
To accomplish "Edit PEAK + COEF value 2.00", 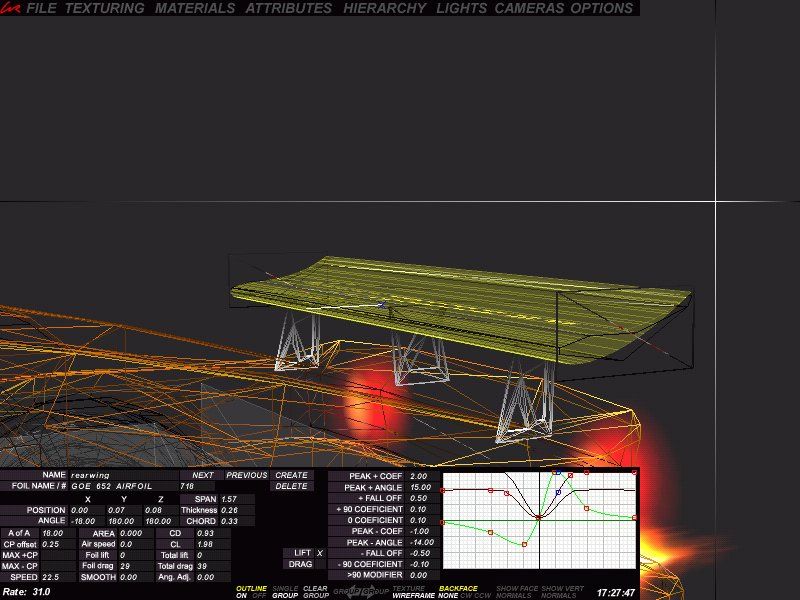I will pyautogui.click(x=423, y=476).
